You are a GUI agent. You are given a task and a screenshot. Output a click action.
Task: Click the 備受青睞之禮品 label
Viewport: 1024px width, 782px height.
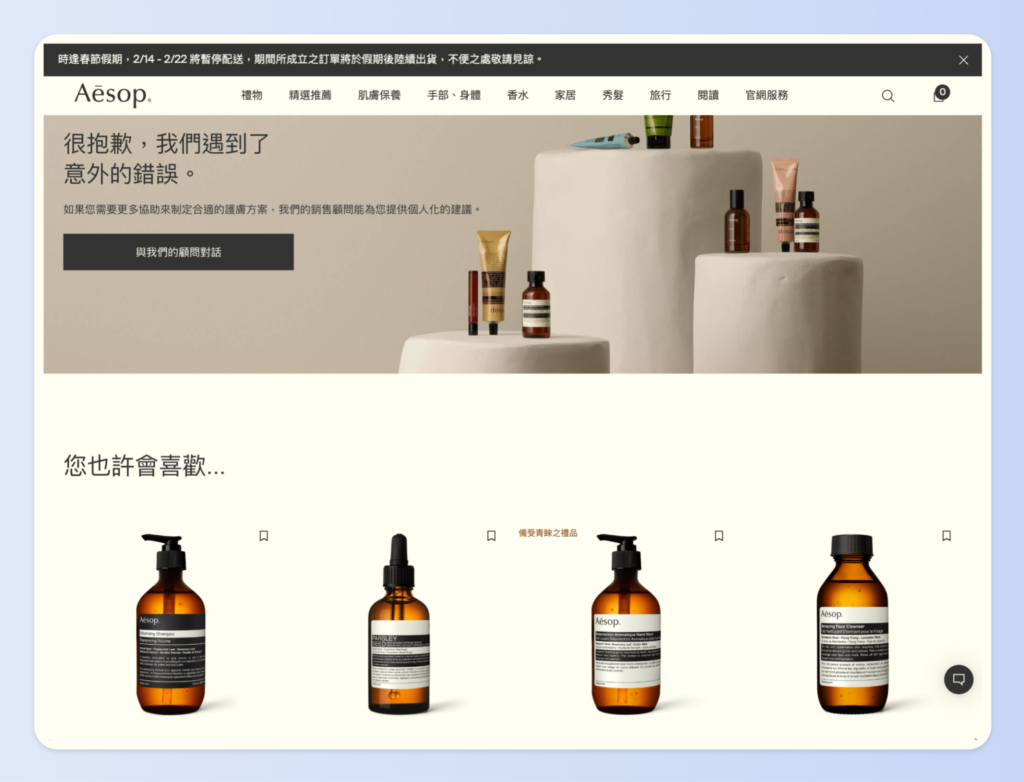point(548,533)
